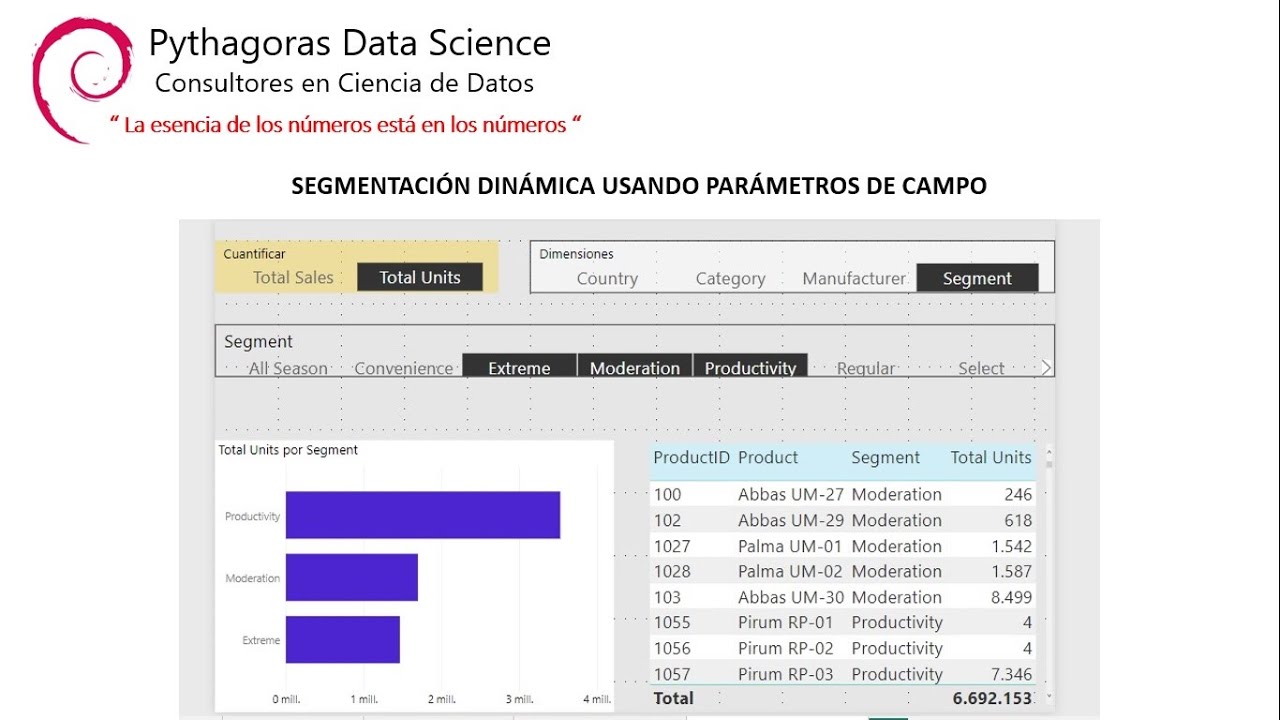Select the Abbas UM-30 product cell

click(791, 597)
